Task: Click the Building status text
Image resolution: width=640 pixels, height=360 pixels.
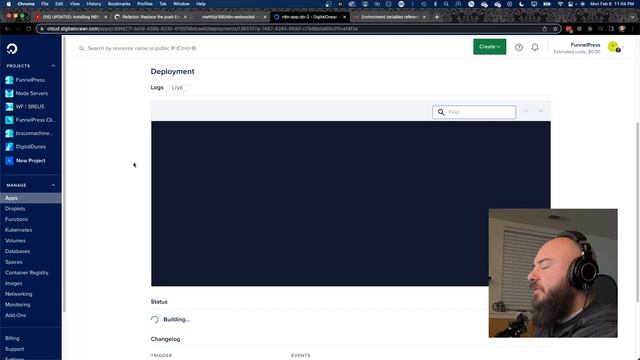Action: tap(176, 319)
